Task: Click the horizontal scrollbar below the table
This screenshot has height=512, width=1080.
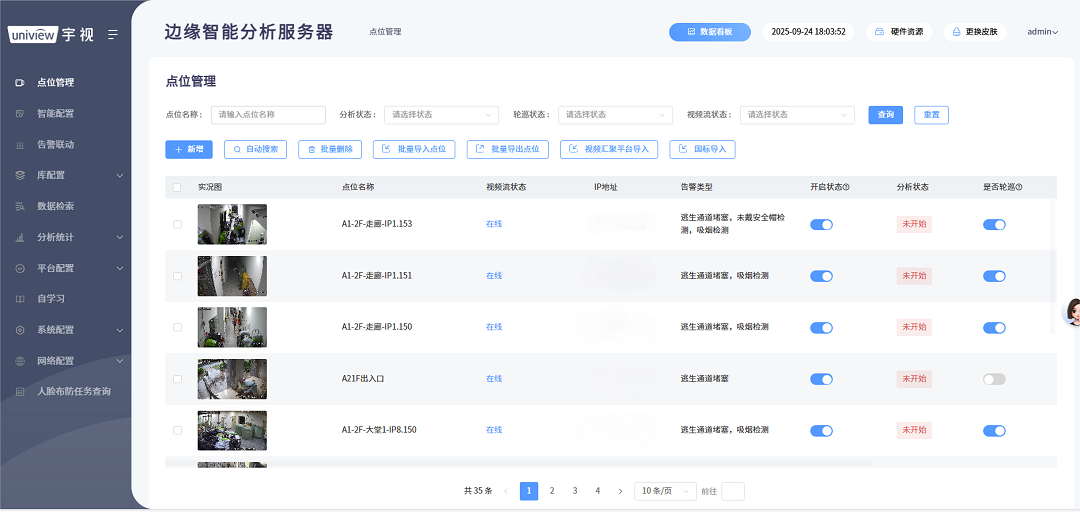Action: point(520,464)
